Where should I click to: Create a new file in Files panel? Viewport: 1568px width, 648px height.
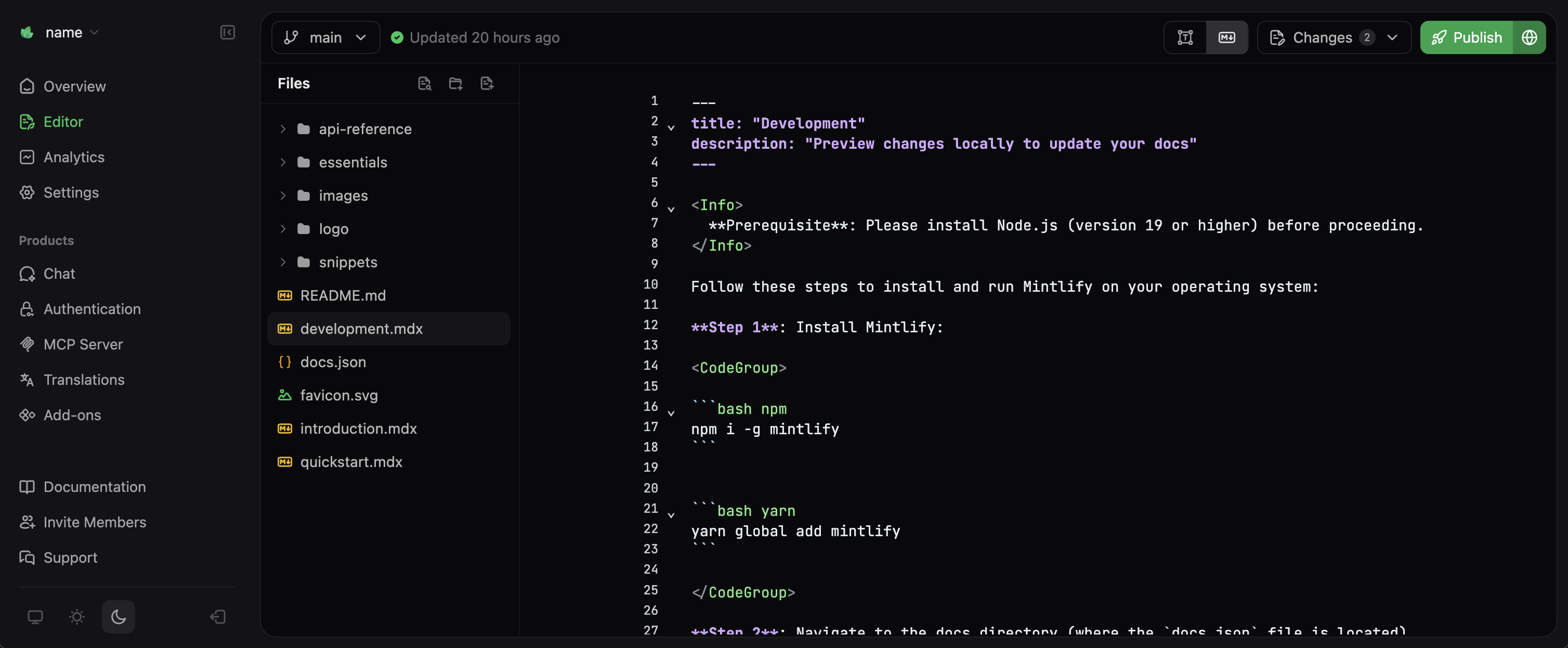point(486,83)
